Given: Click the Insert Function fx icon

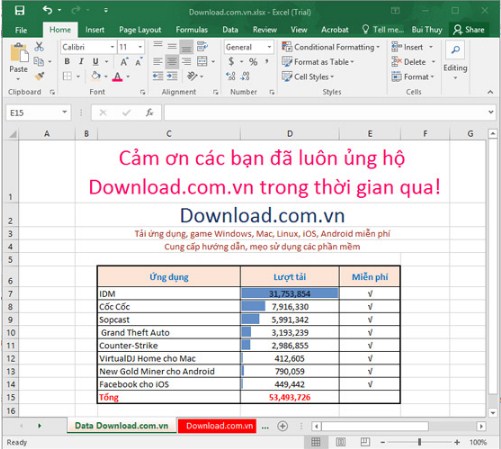Looking at the screenshot, I should pyautogui.click(x=150, y=113).
